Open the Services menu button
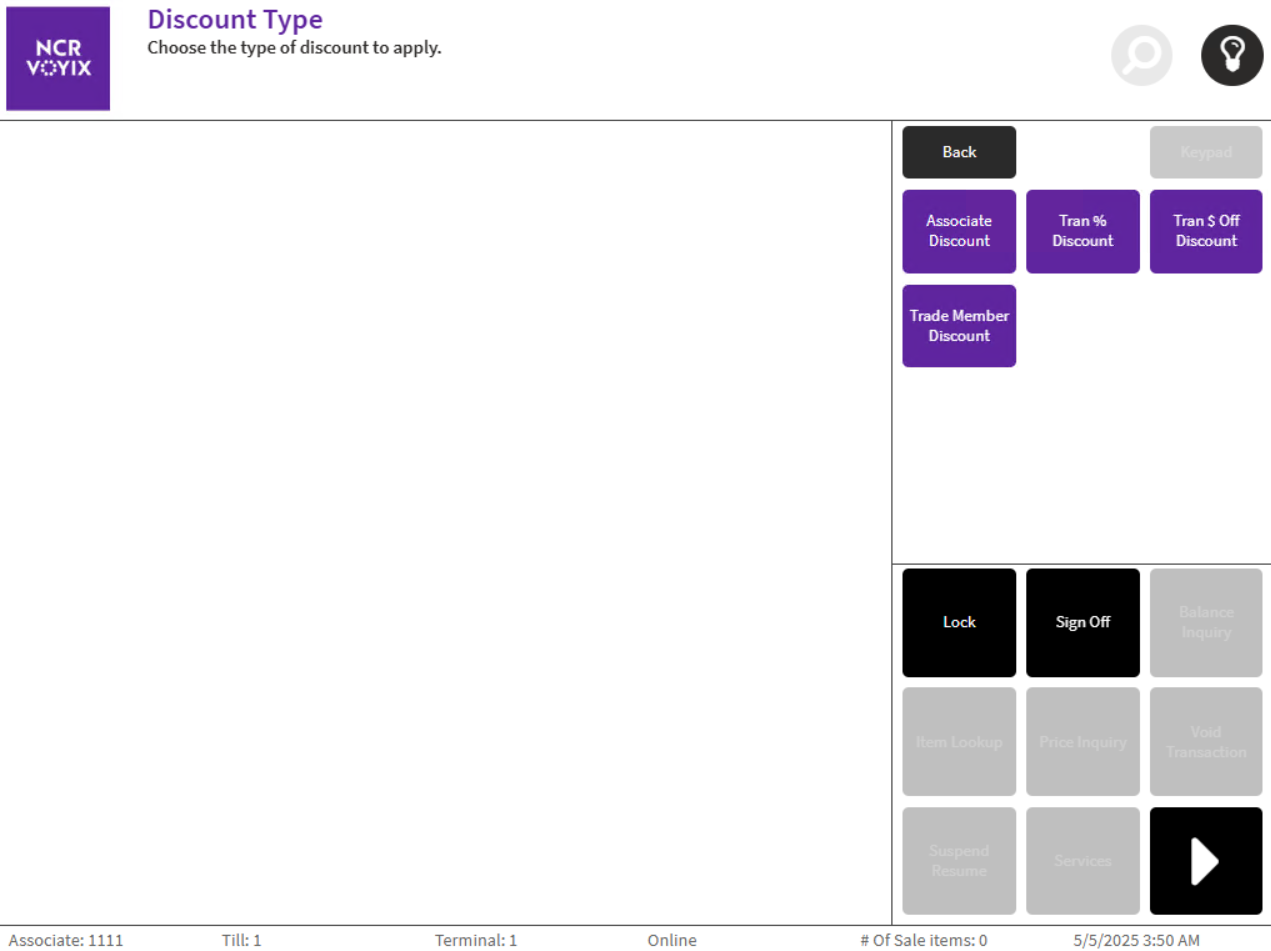Screen dimensions: 1271x951 pyautogui.click(x=1082, y=860)
